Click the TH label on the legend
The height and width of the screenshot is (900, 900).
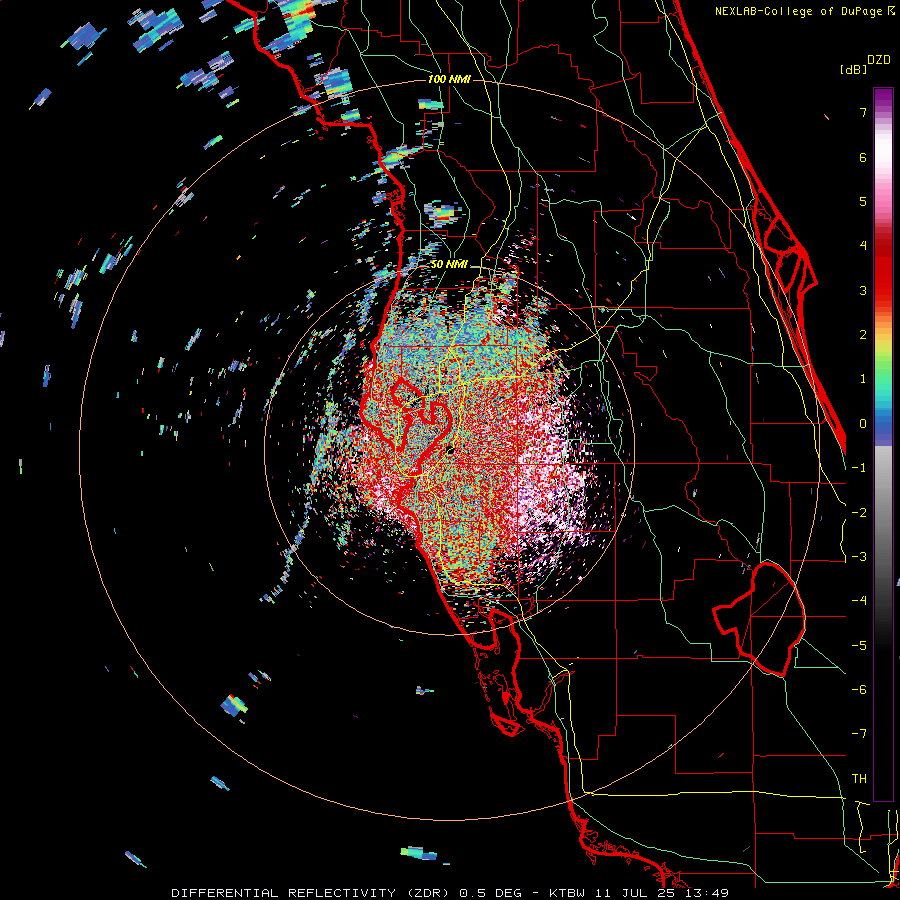859,779
